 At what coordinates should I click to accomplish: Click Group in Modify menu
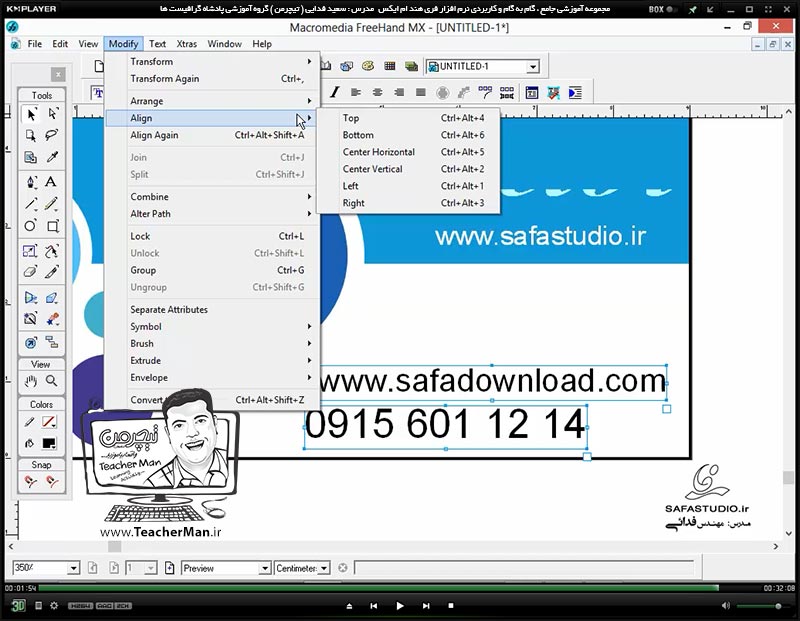[x=213, y=270]
